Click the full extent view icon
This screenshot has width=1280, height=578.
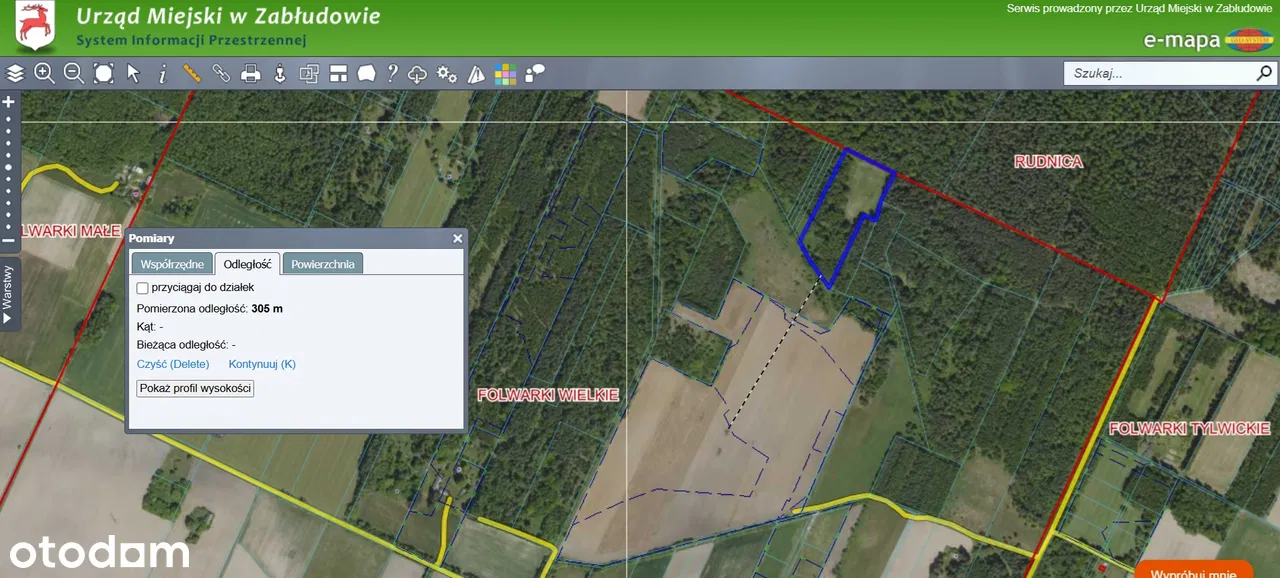[x=104, y=73]
